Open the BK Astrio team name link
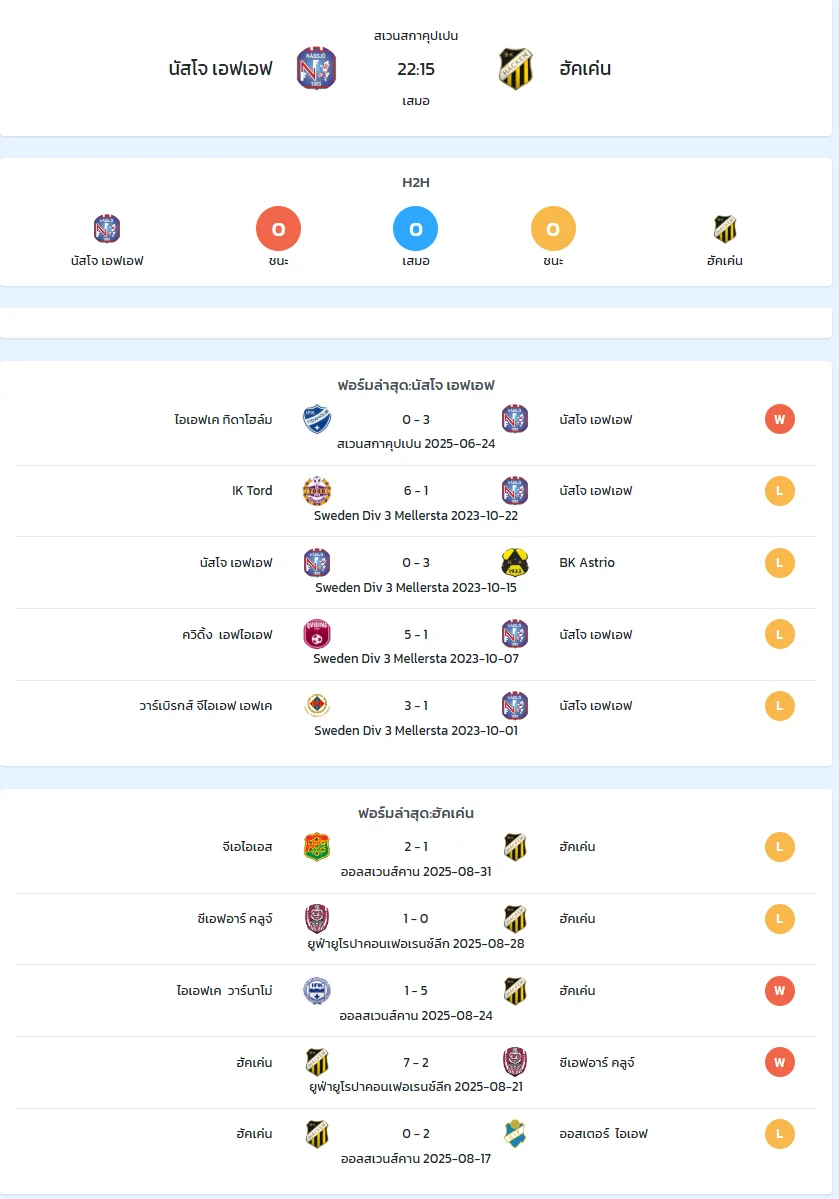Screen dimensions: 839x1199 [587, 563]
